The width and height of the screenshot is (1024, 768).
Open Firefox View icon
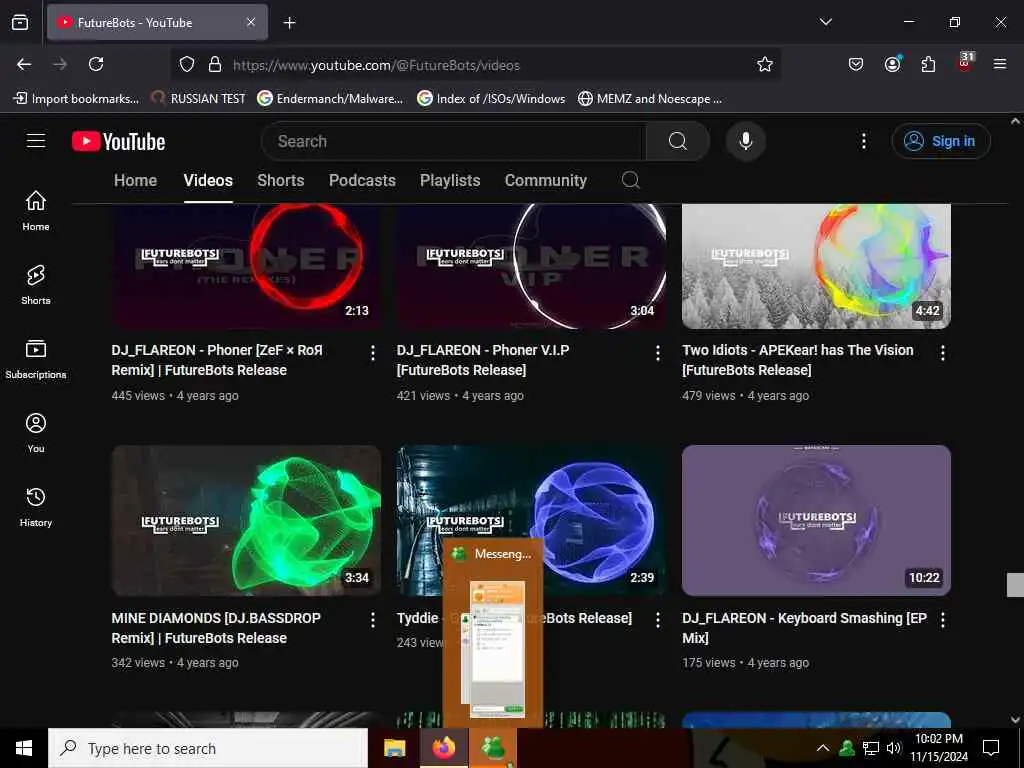click(x=20, y=22)
